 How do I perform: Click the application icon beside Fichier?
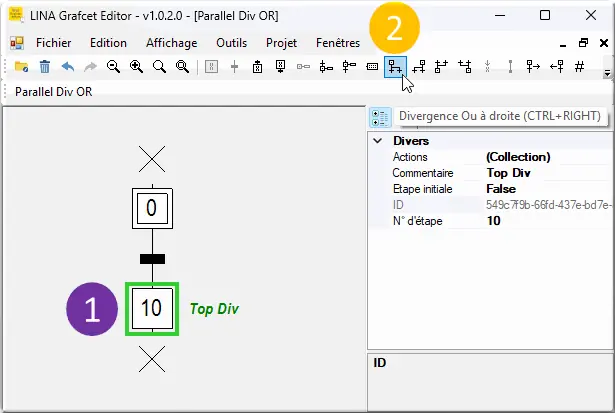[17, 43]
